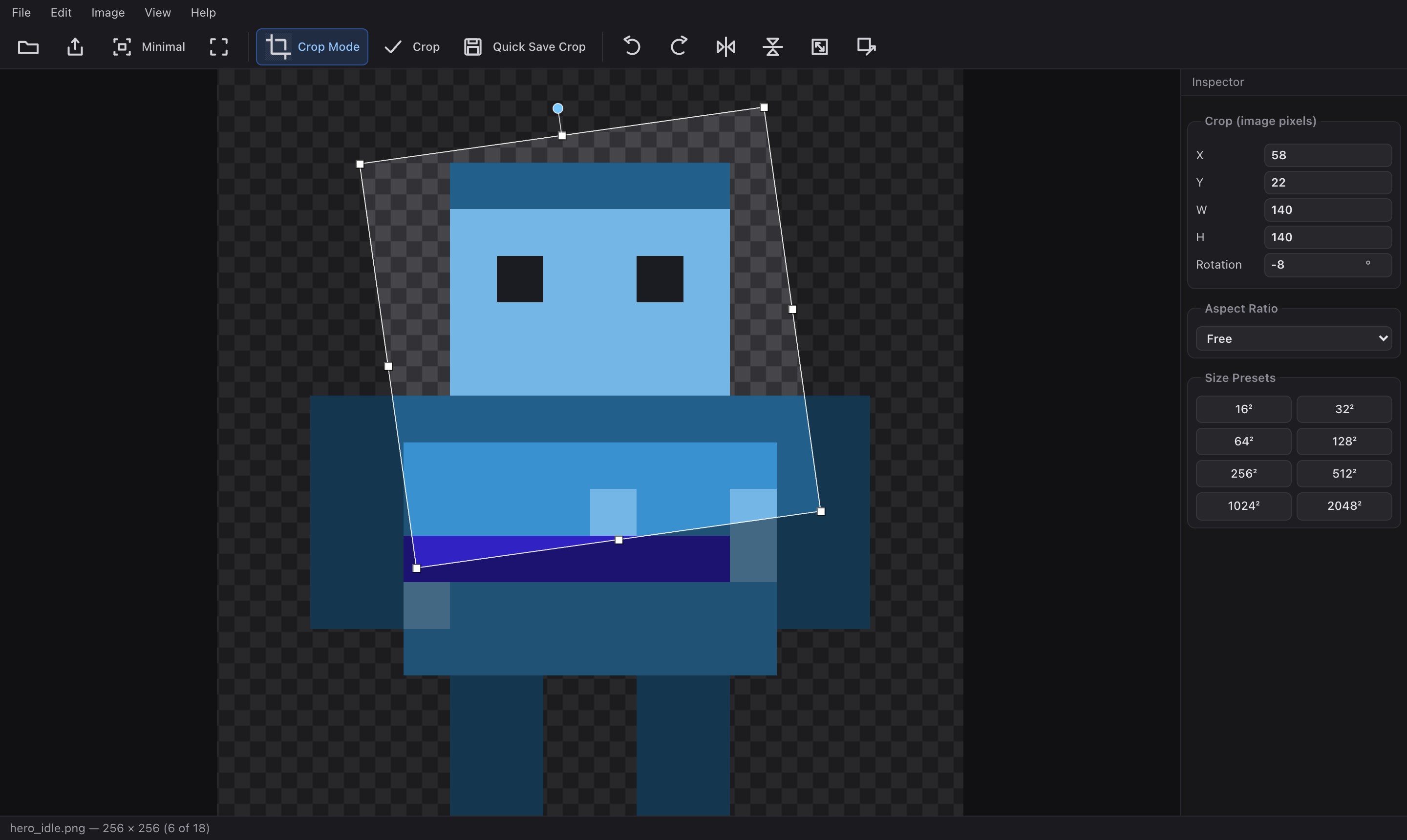Enter fullscreen with the corners icon

218,47
